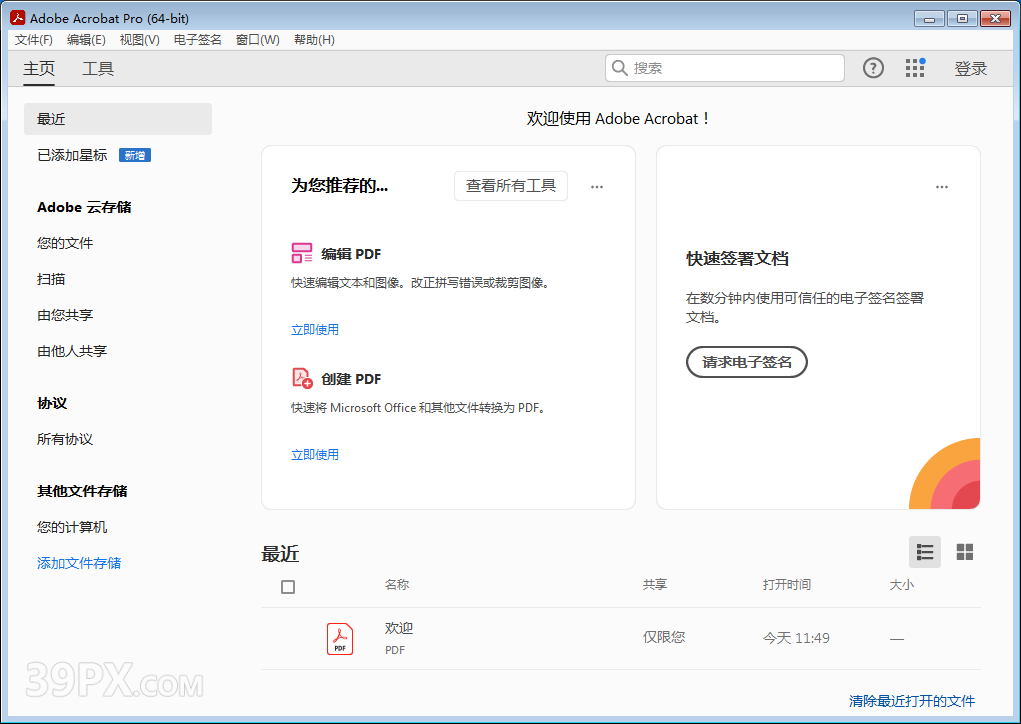
Task: Click the 创建 PDF tool icon
Action: click(302, 378)
